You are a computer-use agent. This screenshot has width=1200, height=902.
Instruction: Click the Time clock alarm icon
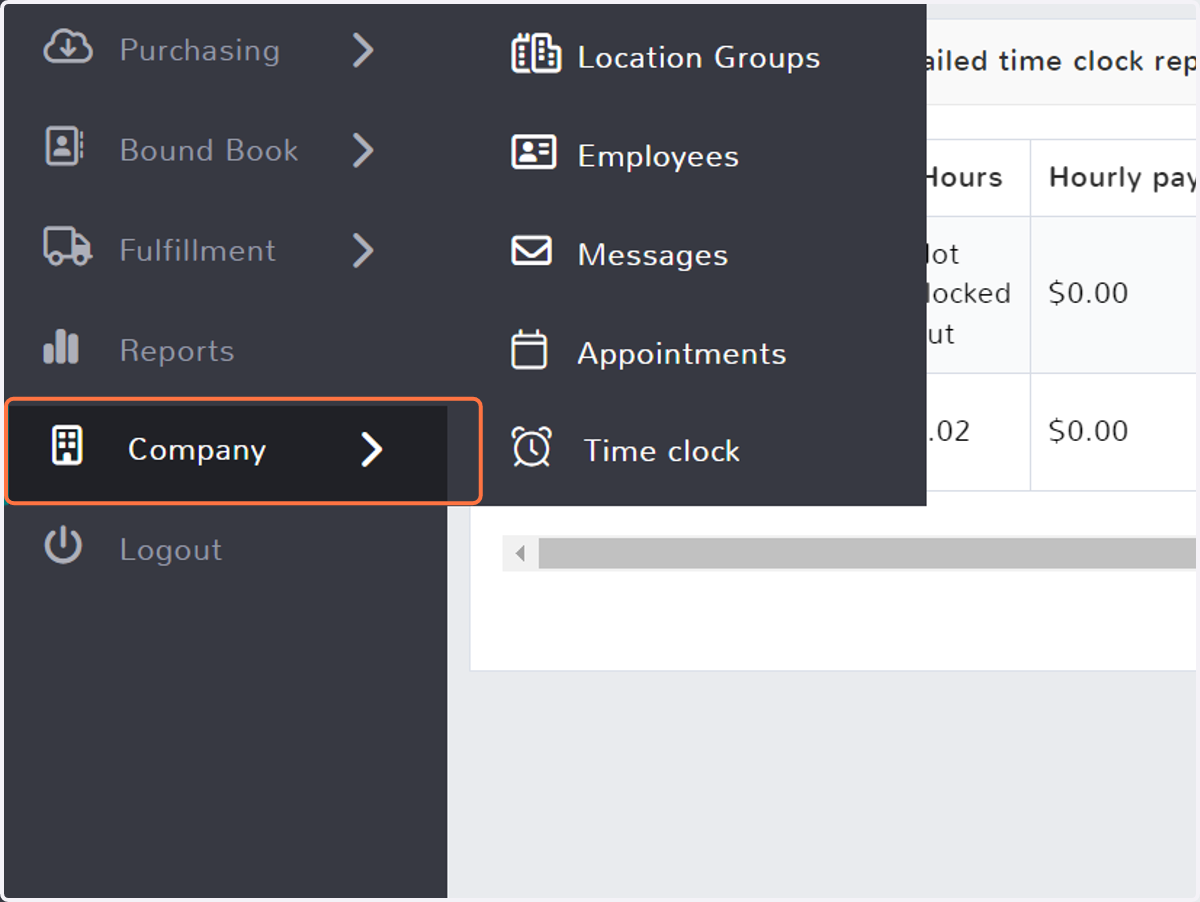531,447
